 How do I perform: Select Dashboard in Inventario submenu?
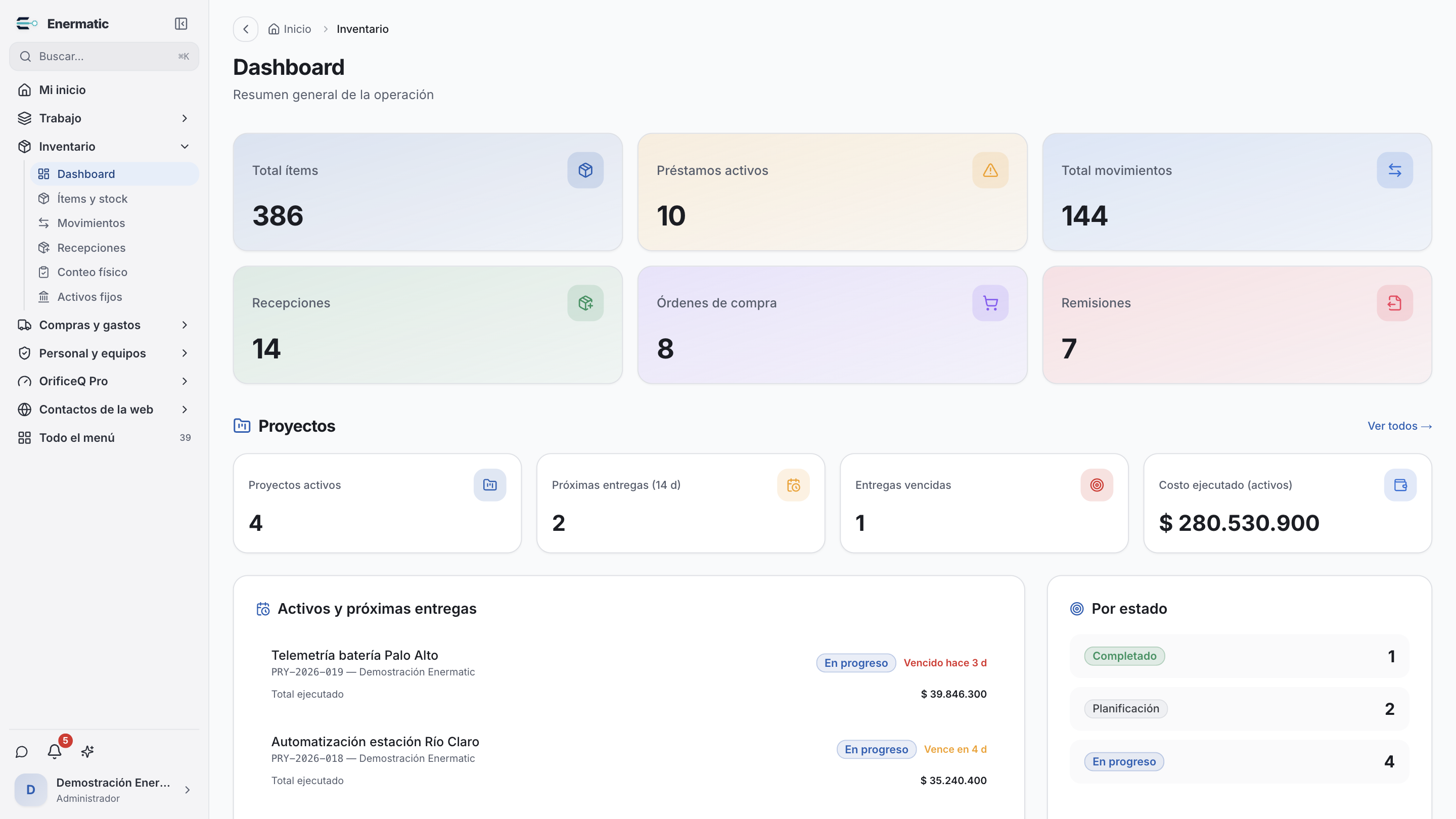pyautogui.click(x=114, y=174)
